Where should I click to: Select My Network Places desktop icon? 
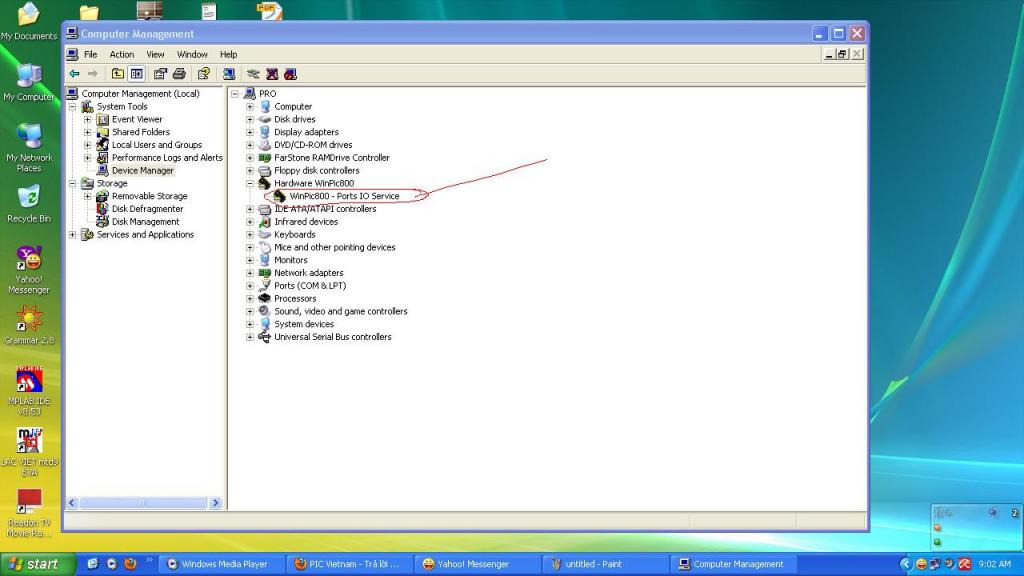coord(29,148)
